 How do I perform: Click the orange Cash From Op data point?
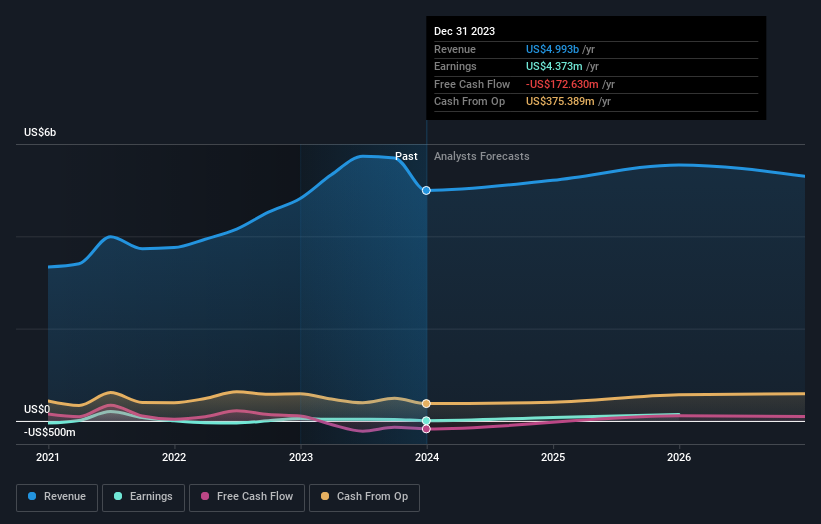point(426,404)
